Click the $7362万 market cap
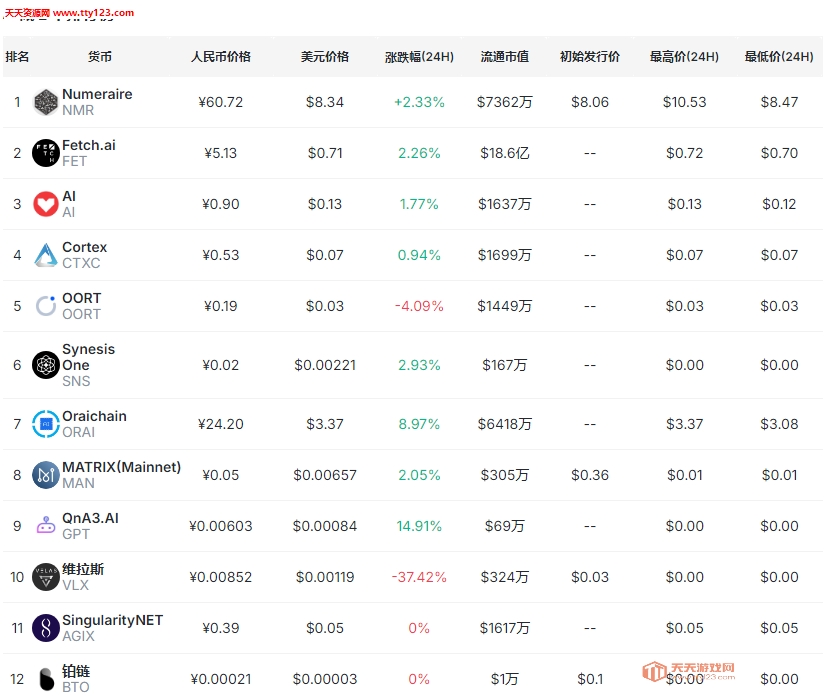832x696 pixels. tap(505, 102)
